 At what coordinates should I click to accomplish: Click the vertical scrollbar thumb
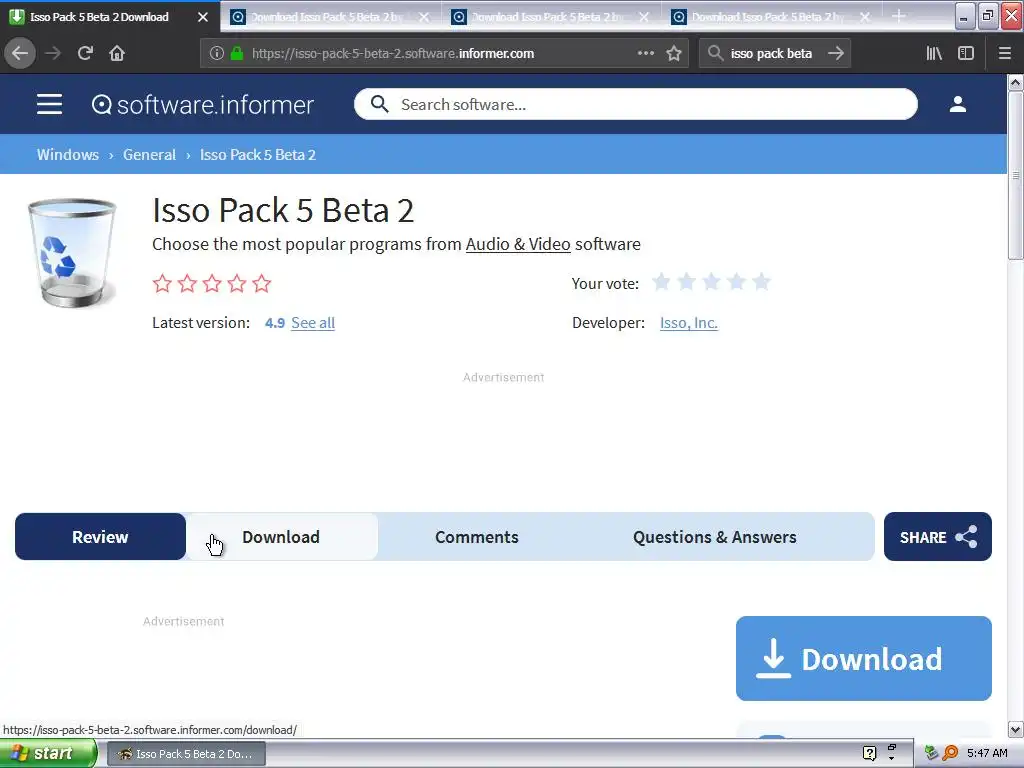[1015, 175]
